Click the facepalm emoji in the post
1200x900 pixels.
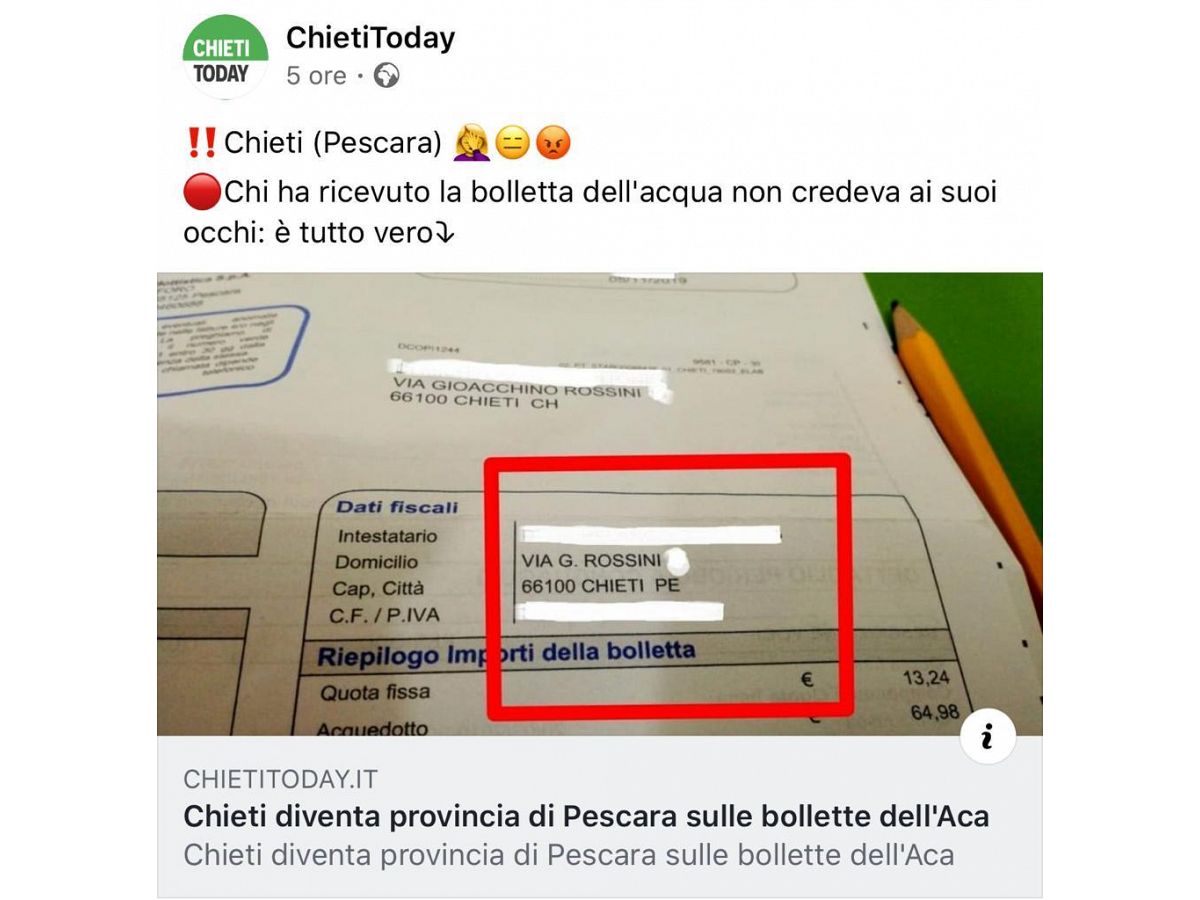pyautogui.click(x=472, y=144)
